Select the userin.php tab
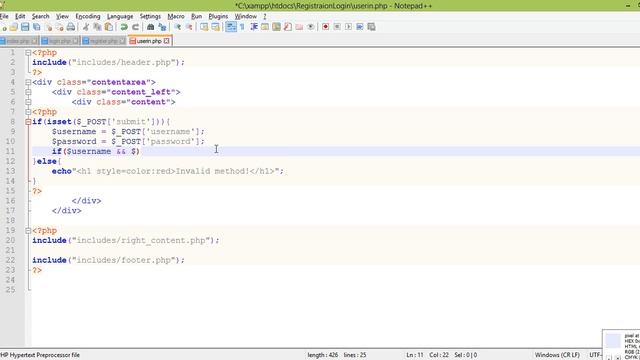Viewport: 640px width, 360px height. [x=149, y=41]
